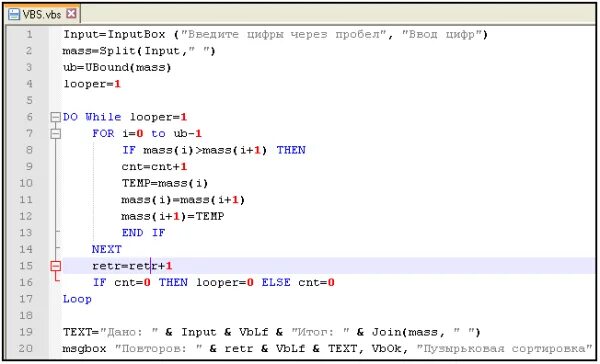The width and height of the screenshot is (600, 364).
Task: Click line number 20 in the margin
Action: pyautogui.click(x=26, y=348)
